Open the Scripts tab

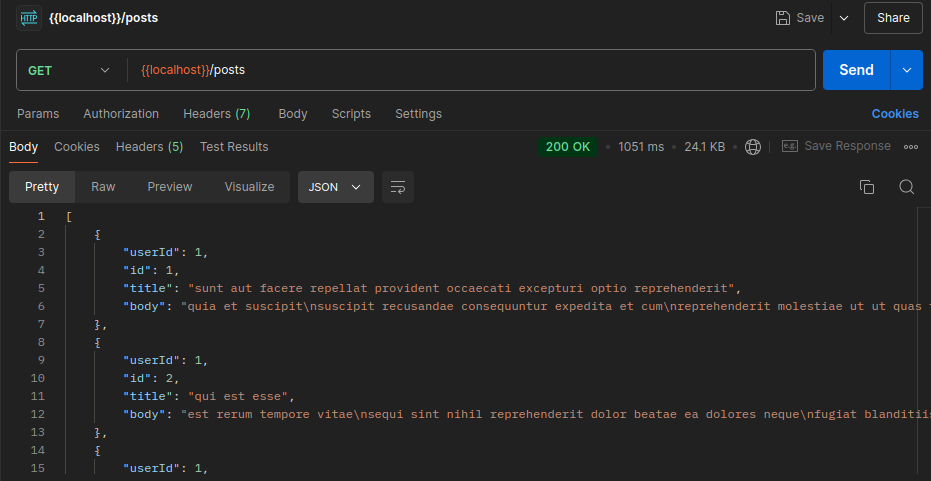(x=351, y=114)
